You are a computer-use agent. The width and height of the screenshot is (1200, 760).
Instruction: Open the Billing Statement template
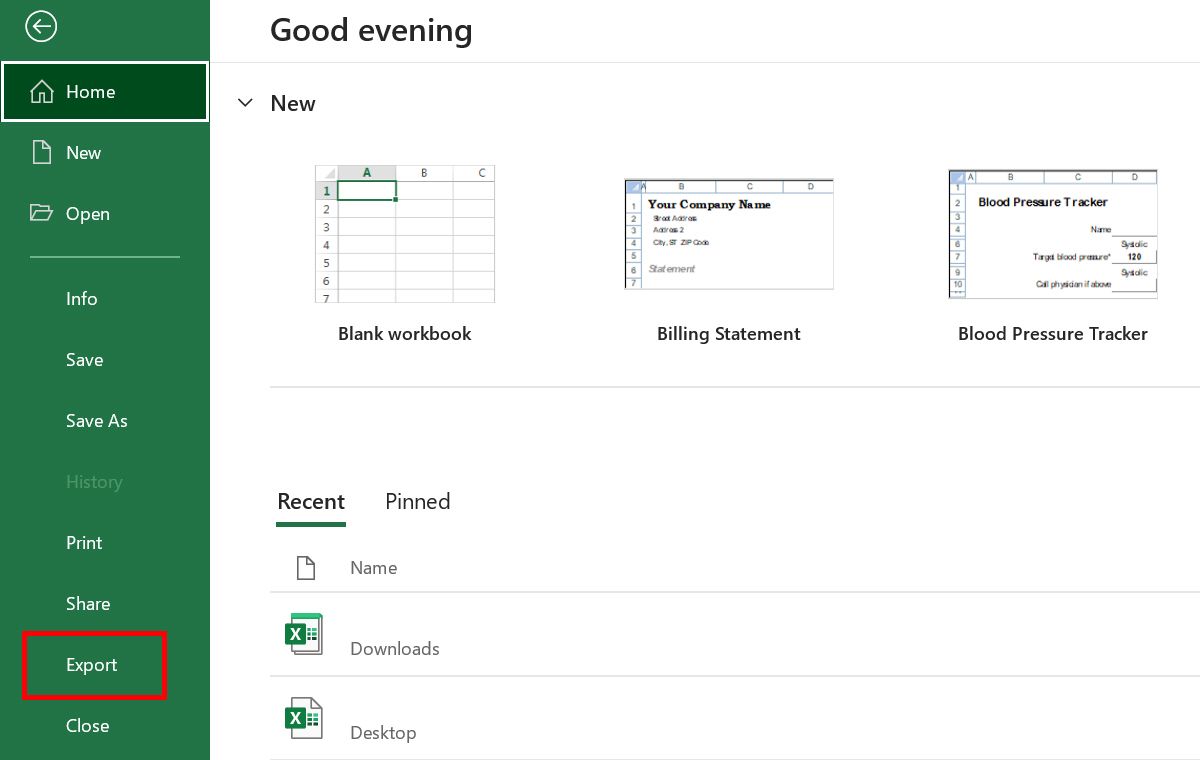728,233
